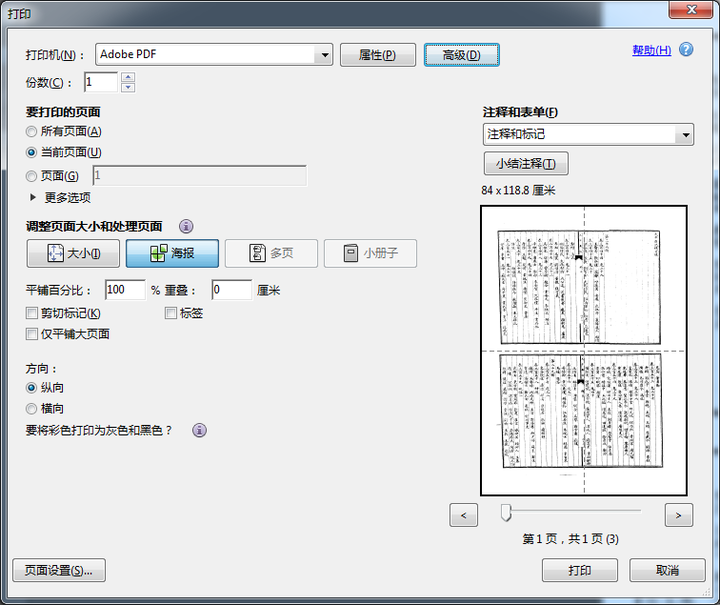Select the 多页 multiple pages button
Viewport: 720px width, 605px height.
(x=271, y=253)
